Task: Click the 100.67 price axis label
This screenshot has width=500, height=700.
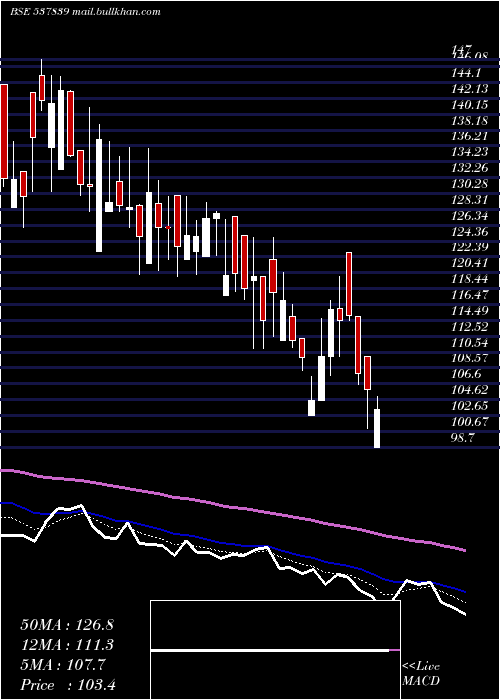Action: [x=470, y=422]
